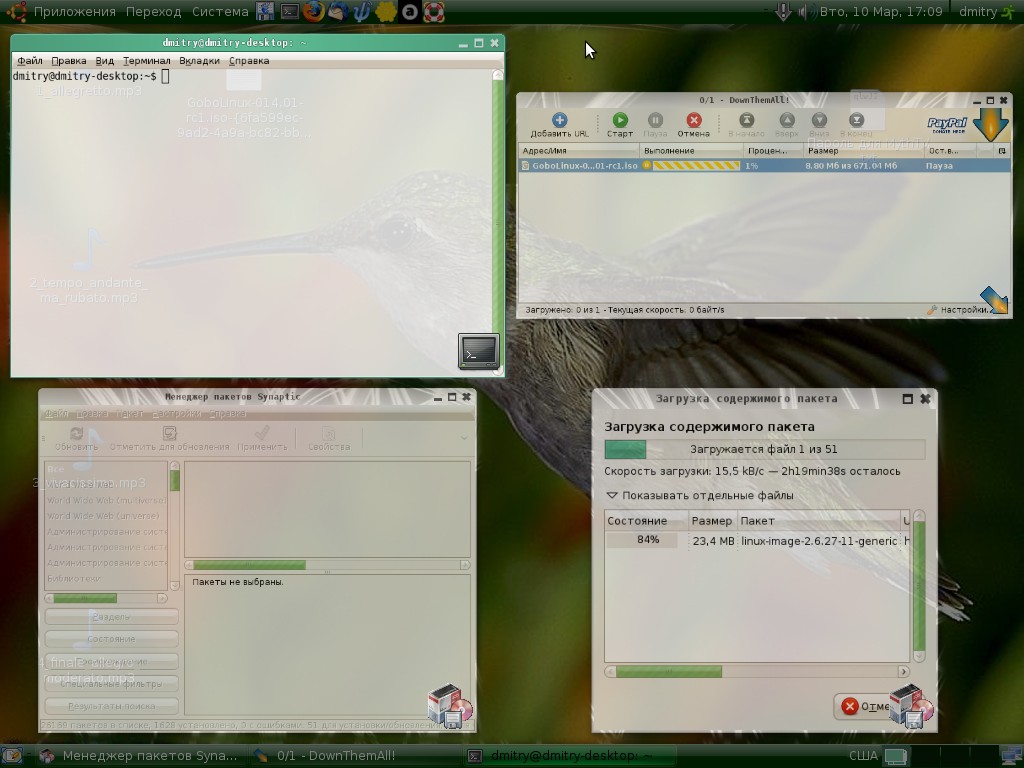Image resolution: width=1024 pixels, height=768 pixels.
Task: Select World Wide Web (universe) category
Action: pyautogui.click(x=106, y=516)
